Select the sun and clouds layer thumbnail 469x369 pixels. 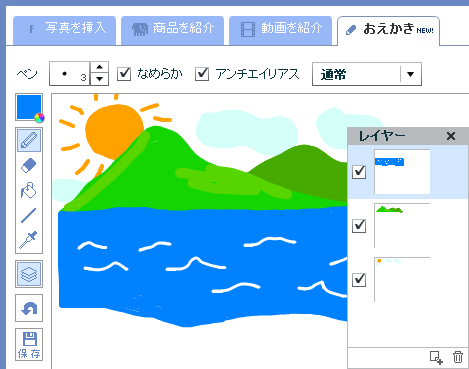tap(402, 280)
